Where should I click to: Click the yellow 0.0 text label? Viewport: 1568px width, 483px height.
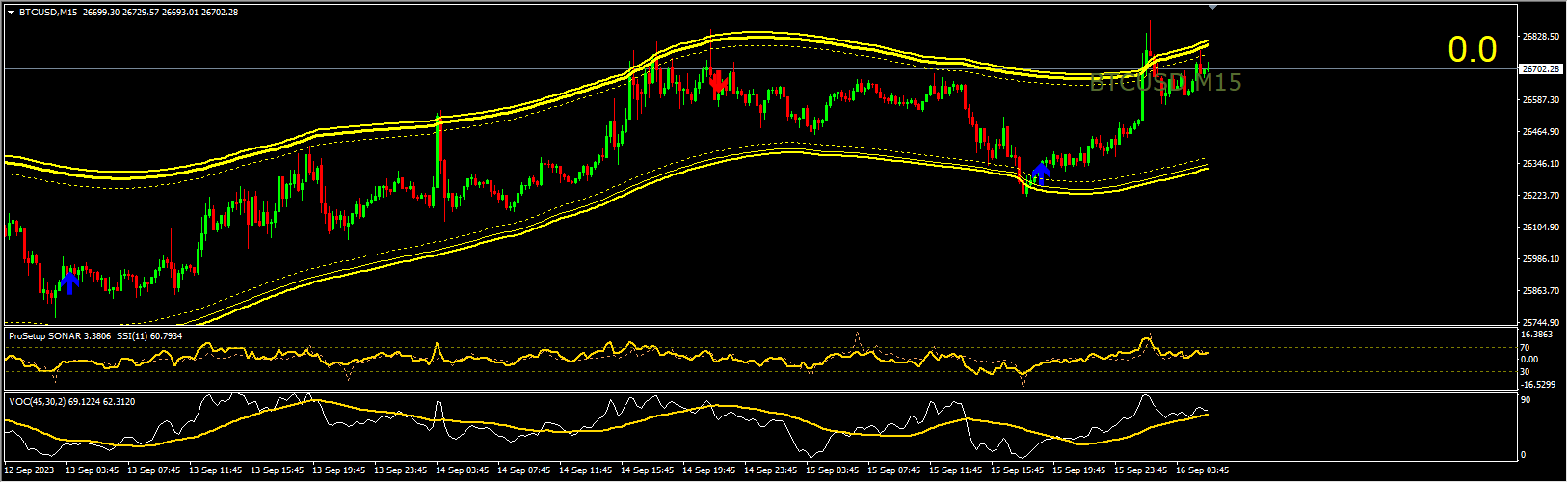[x=1473, y=50]
